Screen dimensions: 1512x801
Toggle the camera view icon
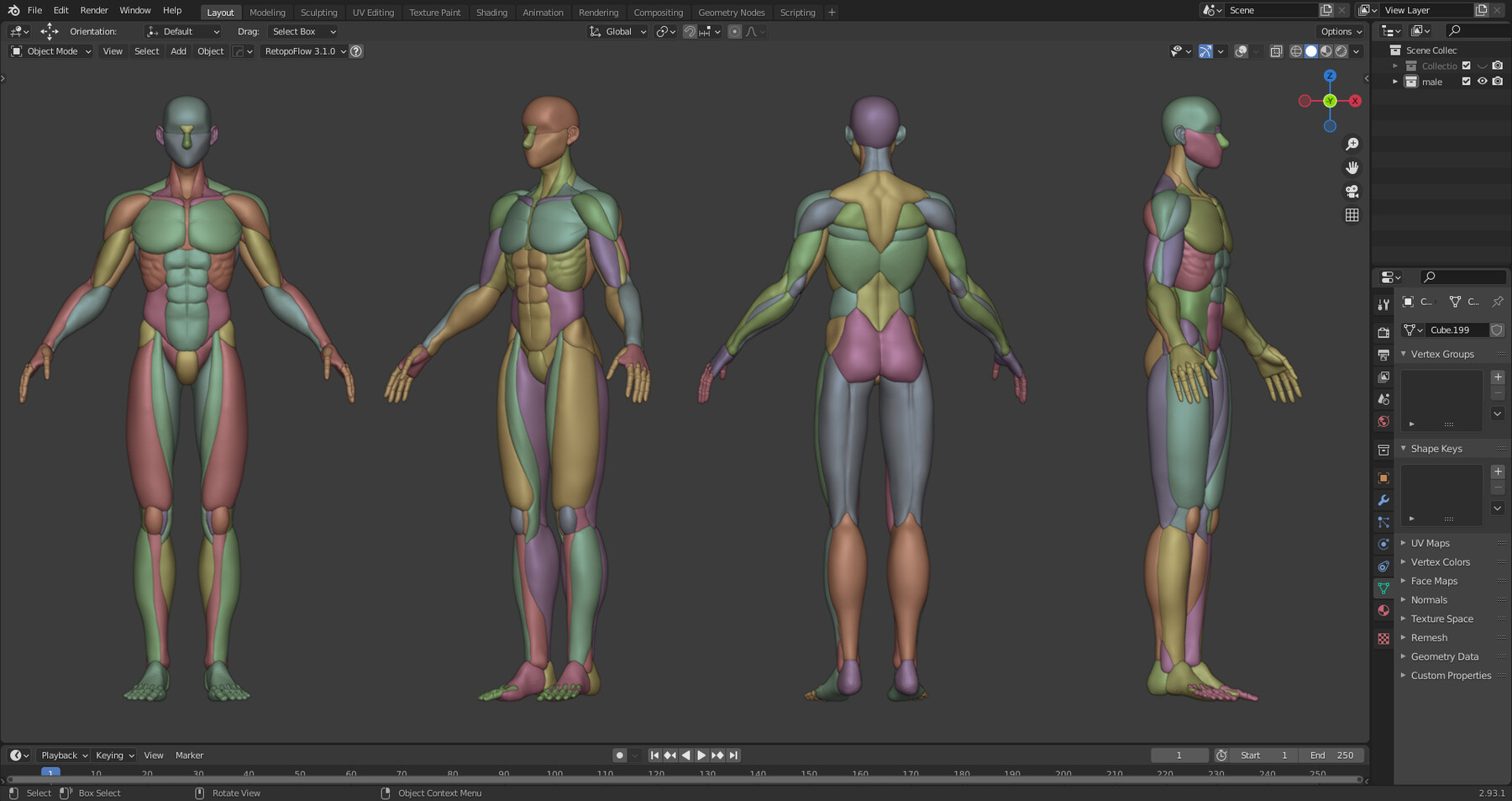click(x=1352, y=192)
